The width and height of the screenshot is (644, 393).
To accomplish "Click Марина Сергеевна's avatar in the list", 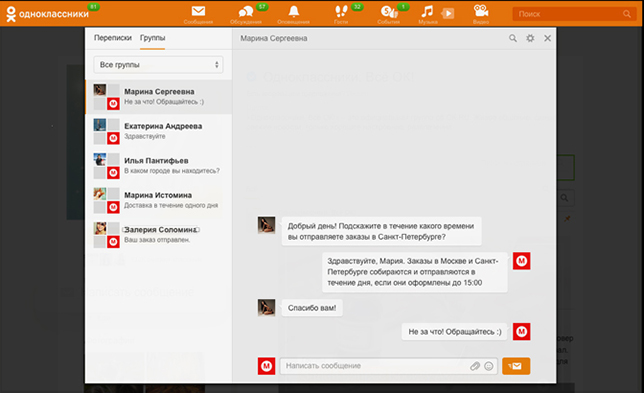I will pyautogui.click(x=100, y=90).
